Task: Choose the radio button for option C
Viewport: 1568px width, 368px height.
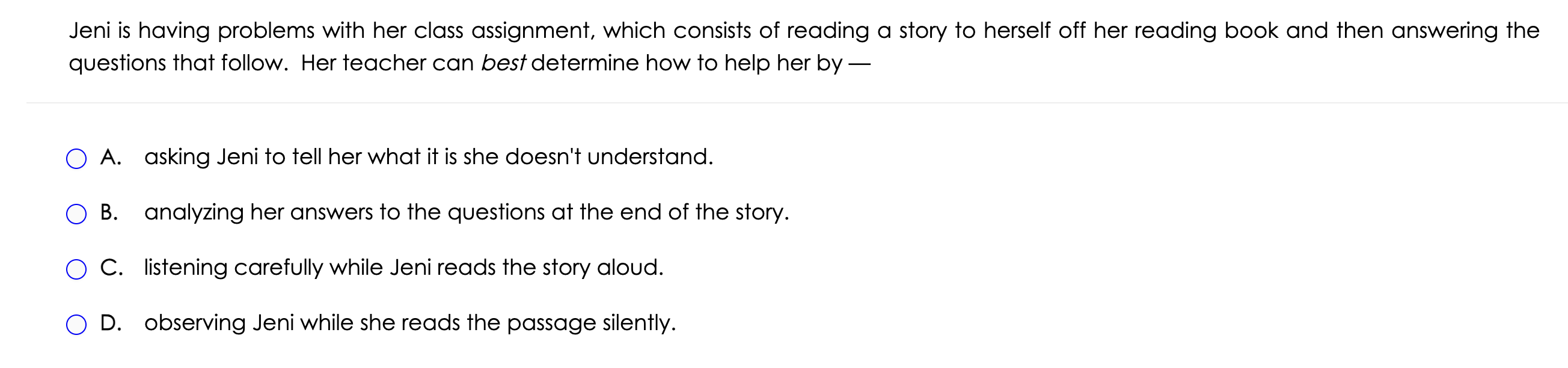Action: pos(76,269)
